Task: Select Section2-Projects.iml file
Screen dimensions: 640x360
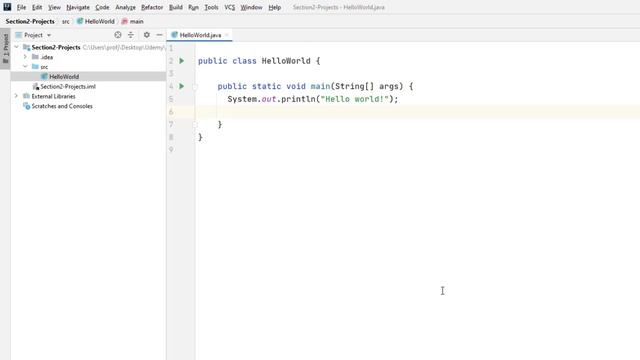Action: (x=64, y=87)
